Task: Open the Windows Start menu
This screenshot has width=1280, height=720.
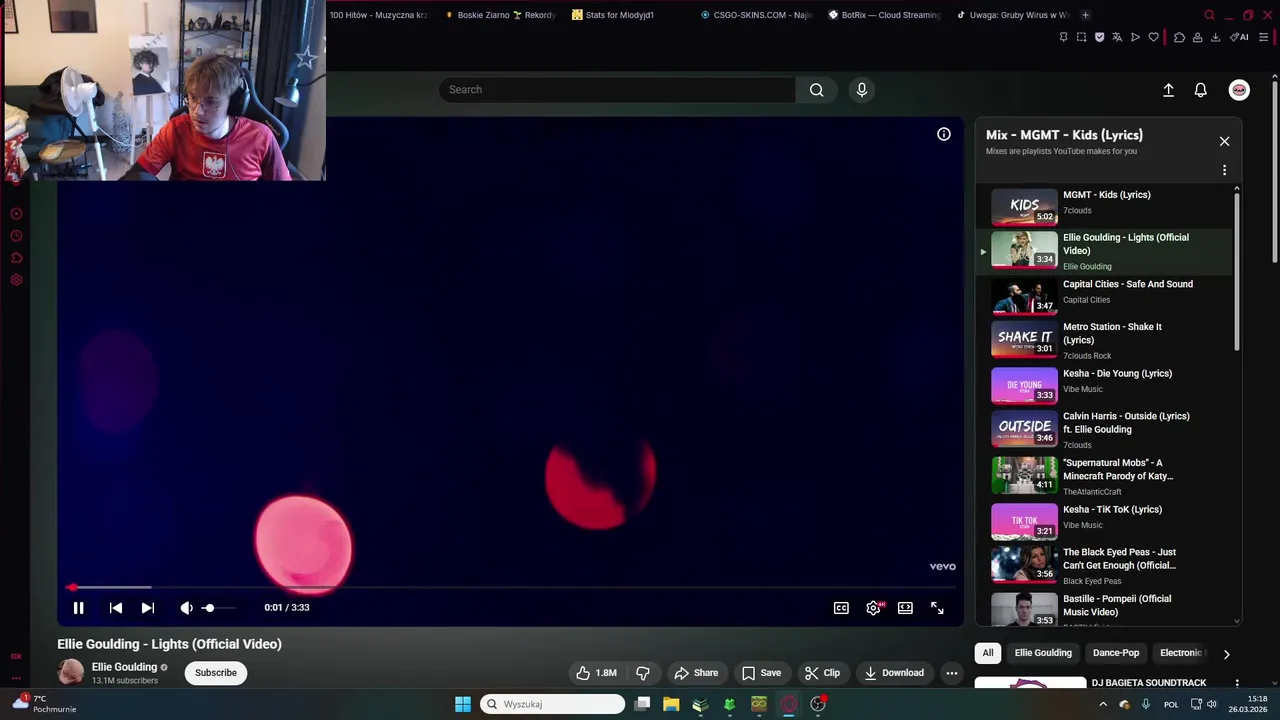Action: click(463, 704)
